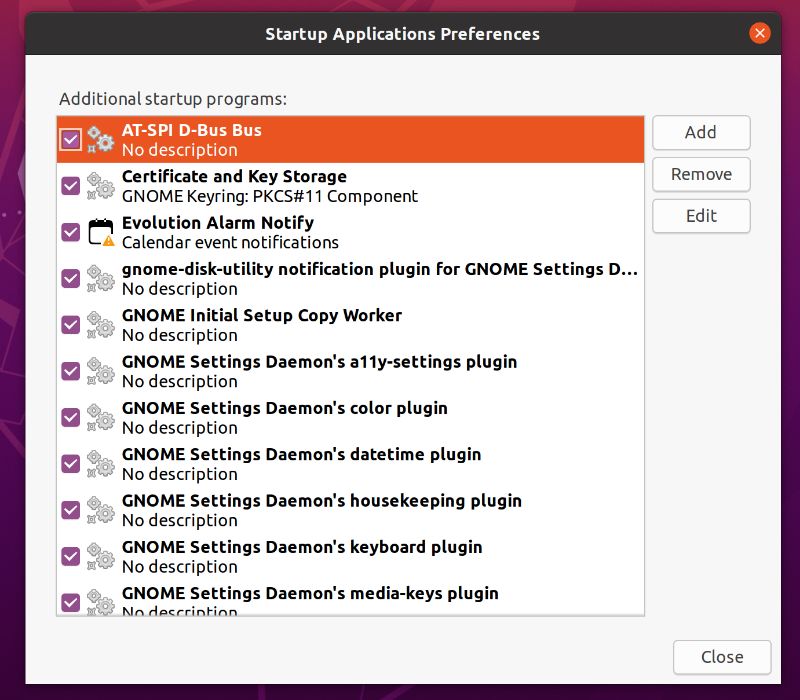Image resolution: width=800 pixels, height=700 pixels.
Task: Select GNOME Settings Daemon's color plugin row
Action: point(350,418)
